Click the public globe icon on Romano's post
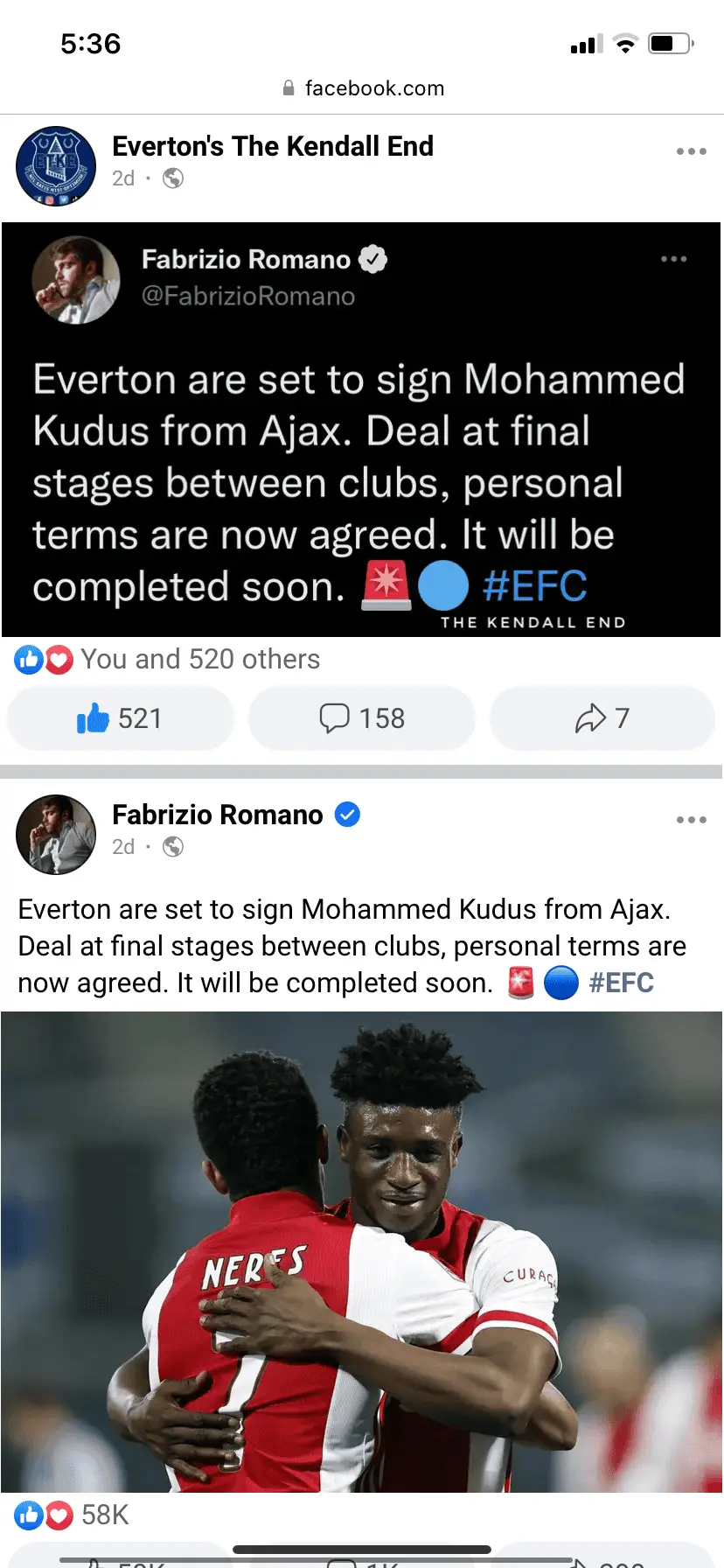Image resolution: width=724 pixels, height=1568 pixels. click(x=173, y=847)
